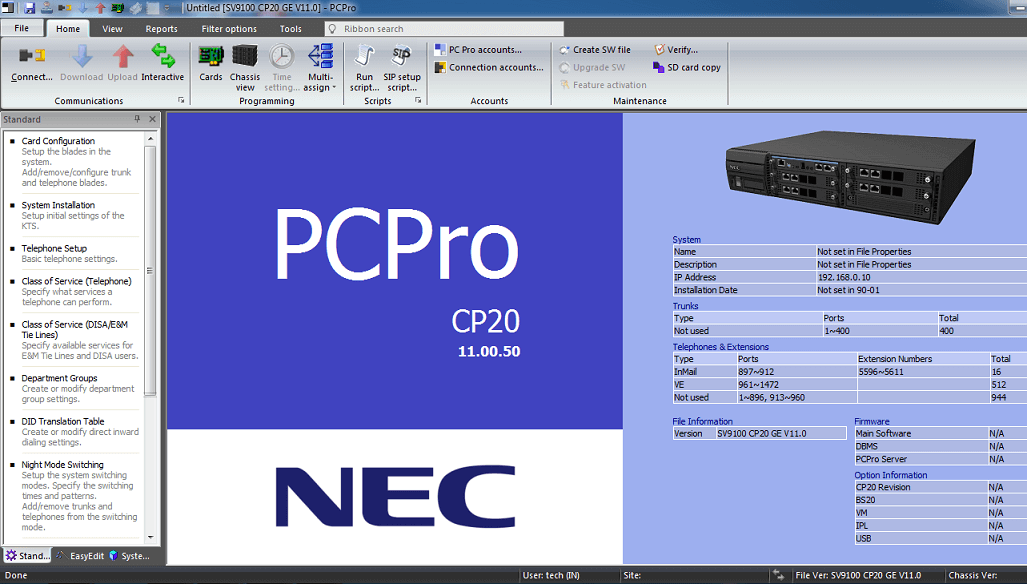Open the Cards programming view
This screenshot has width=1027, height=584.
[209, 60]
